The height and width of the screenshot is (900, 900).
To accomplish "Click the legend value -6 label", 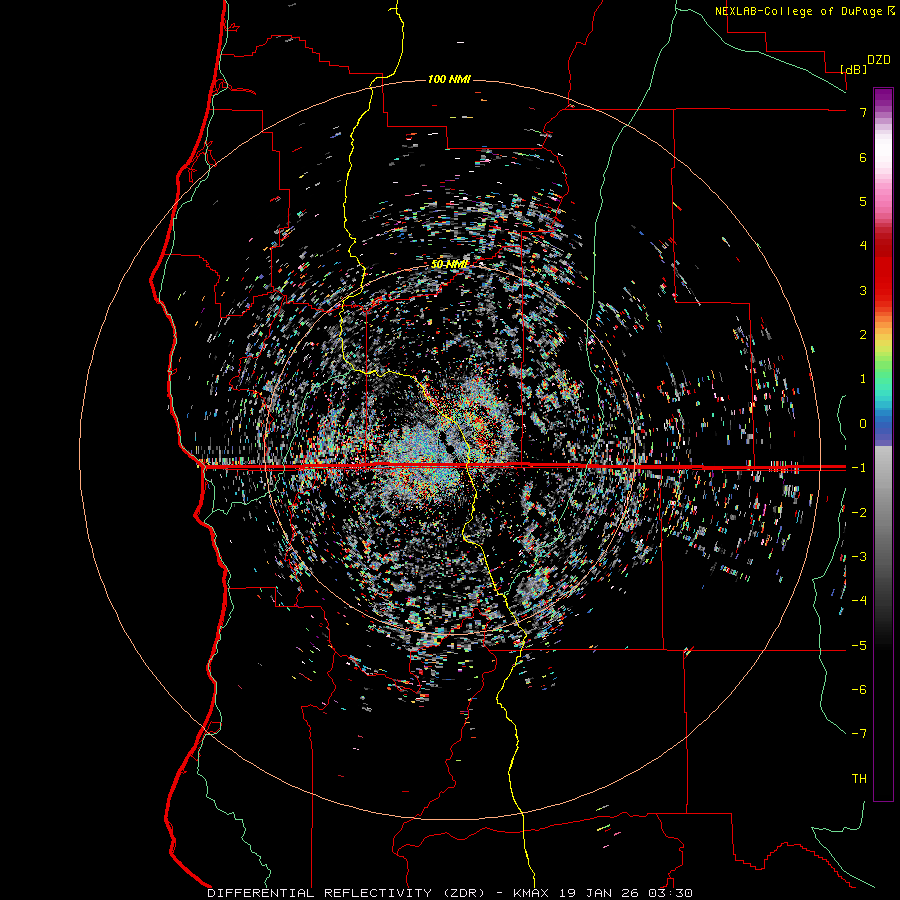I will tap(859, 690).
